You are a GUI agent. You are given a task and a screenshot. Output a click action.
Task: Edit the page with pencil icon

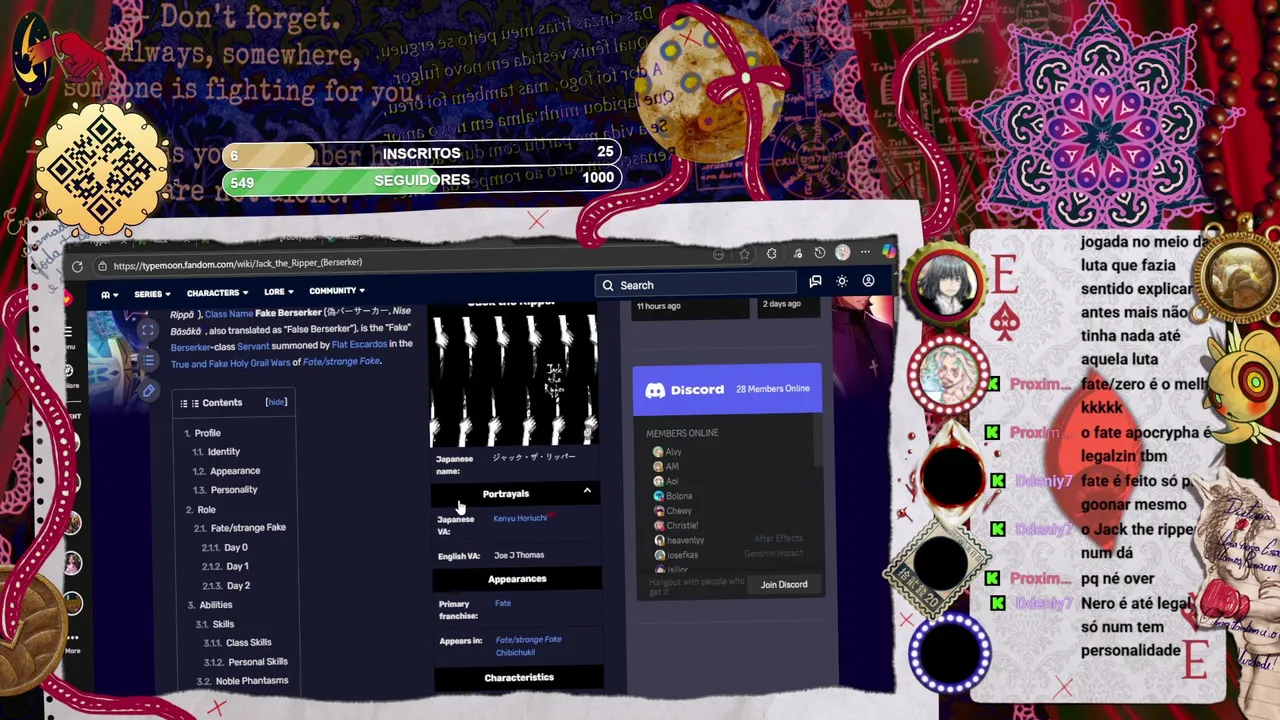coord(148,391)
